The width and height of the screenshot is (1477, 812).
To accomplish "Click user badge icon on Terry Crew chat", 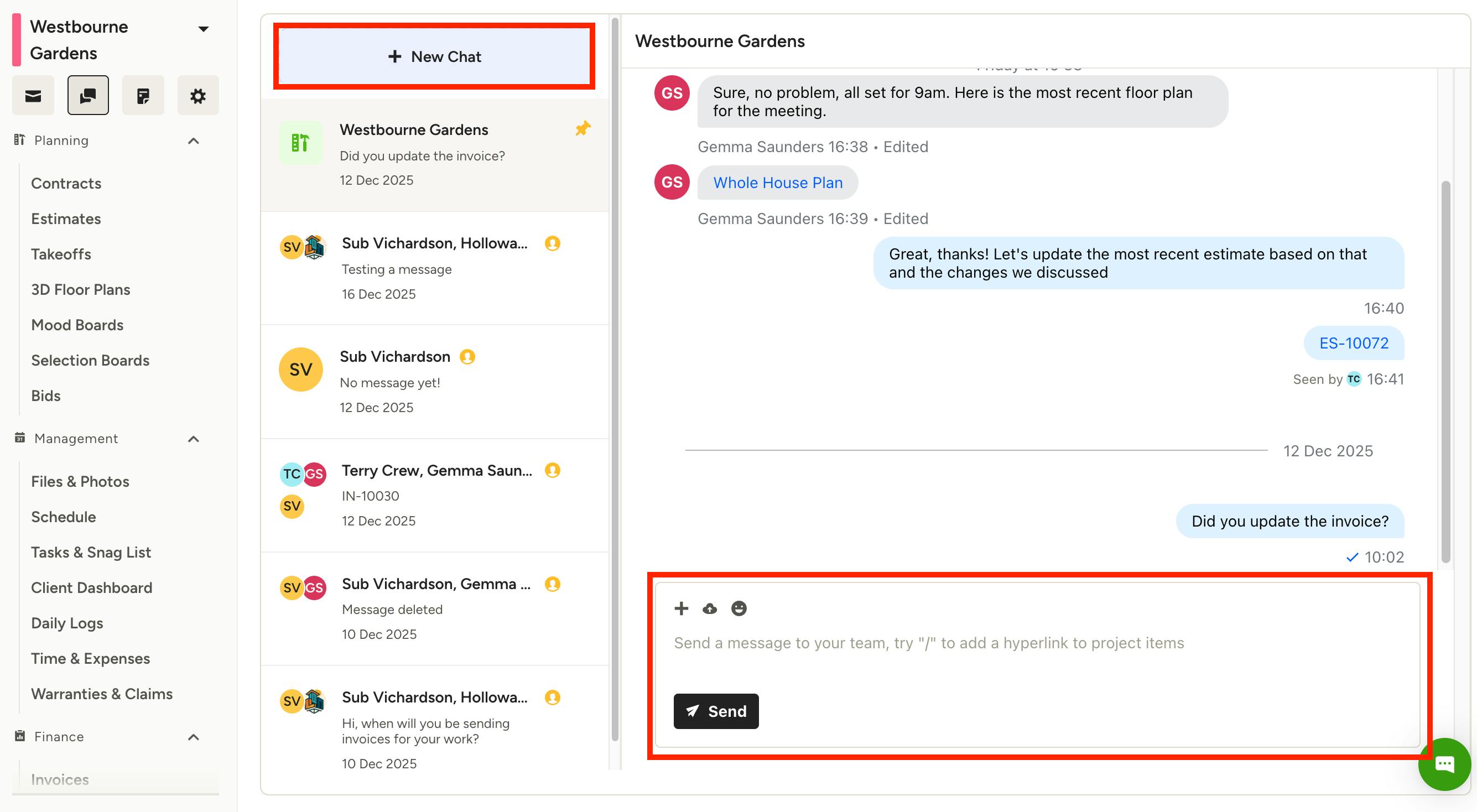I will click(x=552, y=470).
